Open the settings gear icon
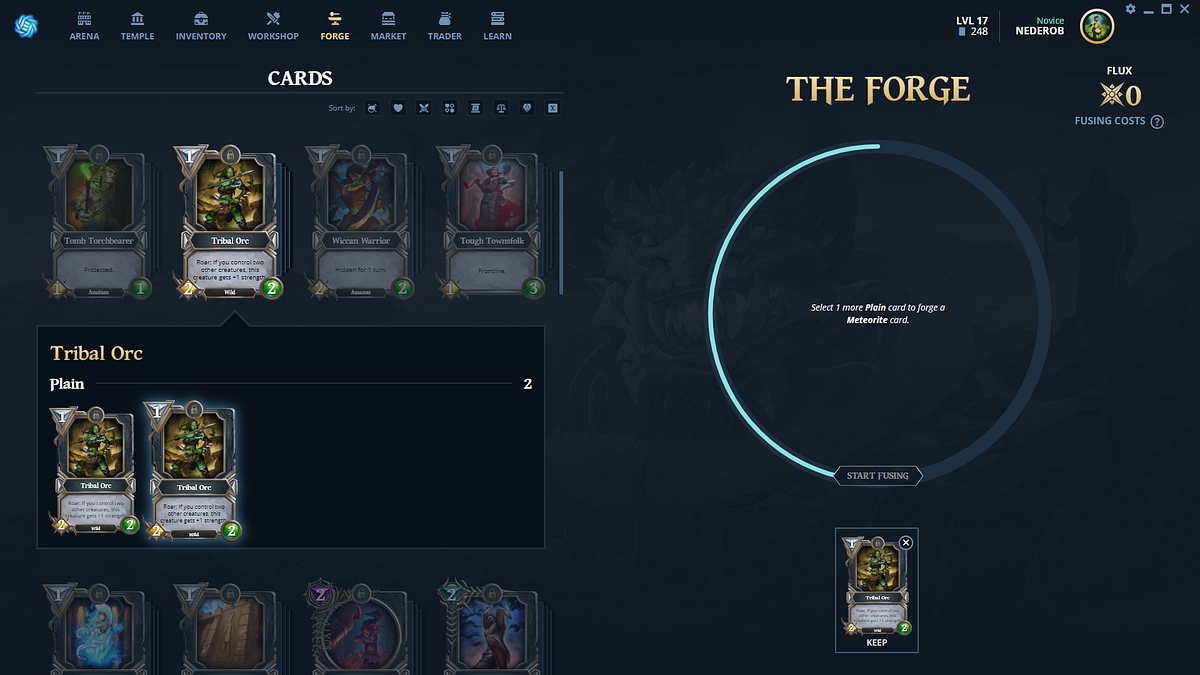Viewport: 1200px width, 675px height. click(1130, 9)
